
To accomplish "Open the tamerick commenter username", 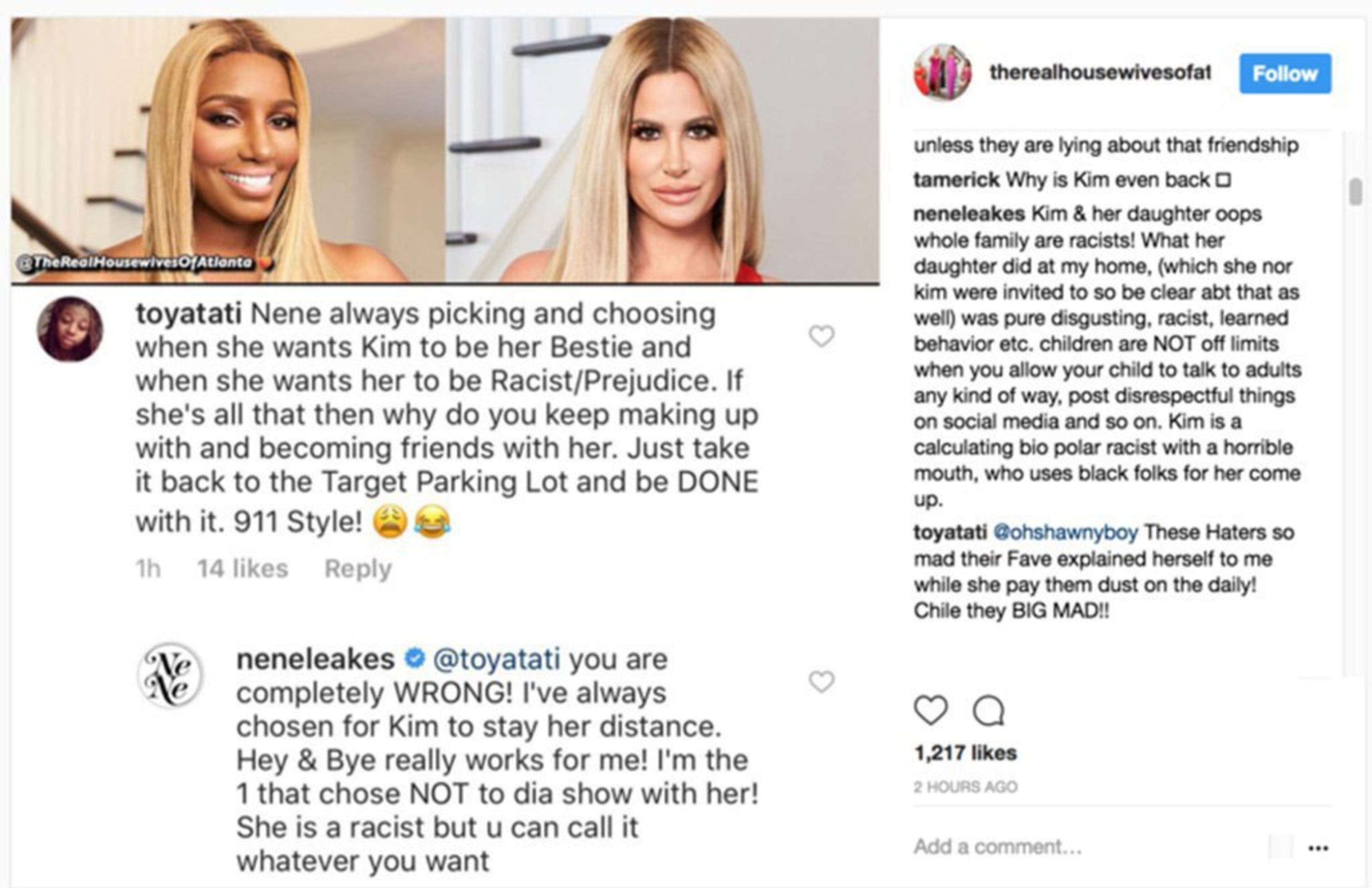I will pyautogui.click(x=956, y=180).
